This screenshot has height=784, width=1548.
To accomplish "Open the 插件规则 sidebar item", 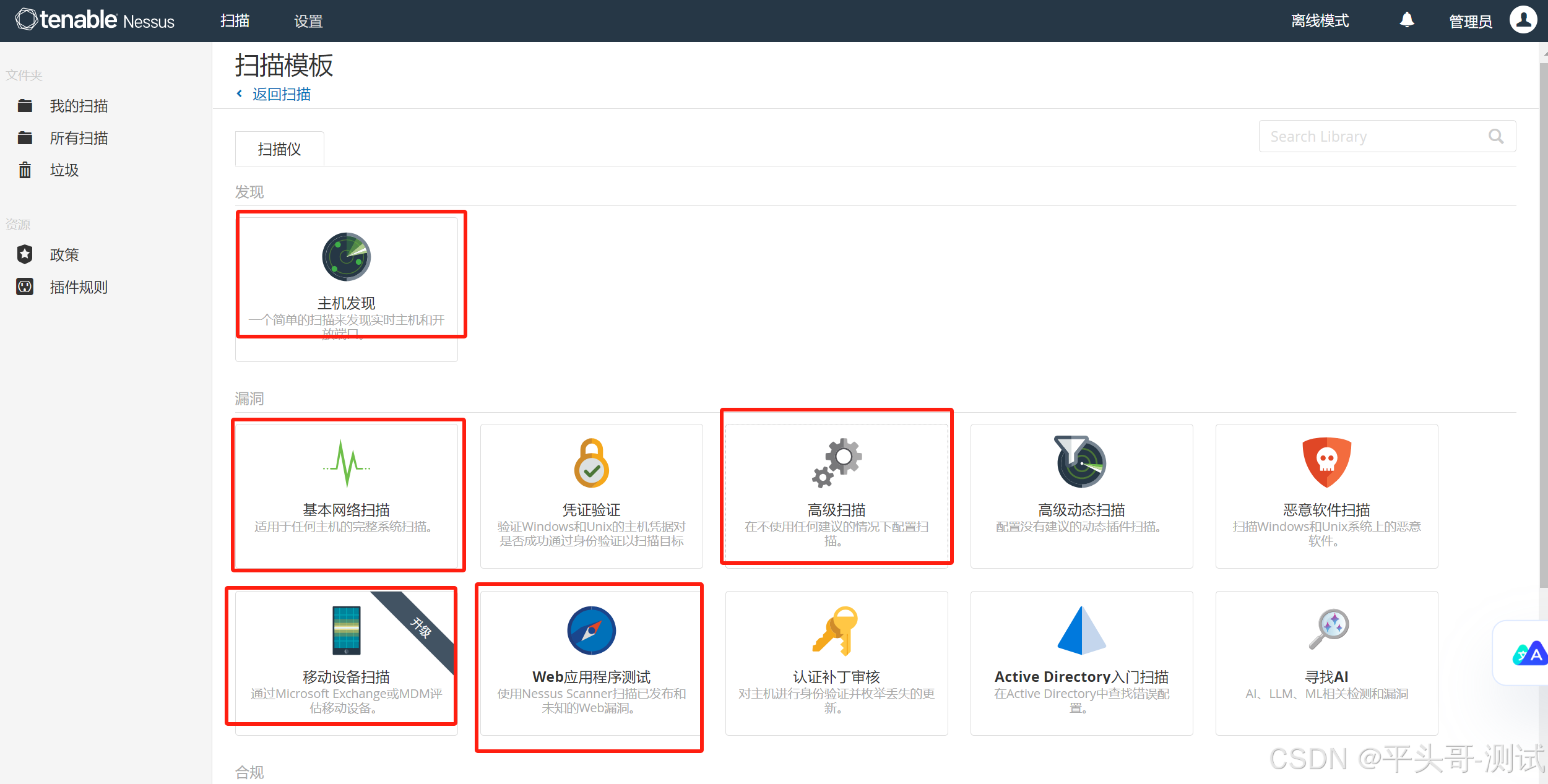I will pyautogui.click(x=79, y=287).
